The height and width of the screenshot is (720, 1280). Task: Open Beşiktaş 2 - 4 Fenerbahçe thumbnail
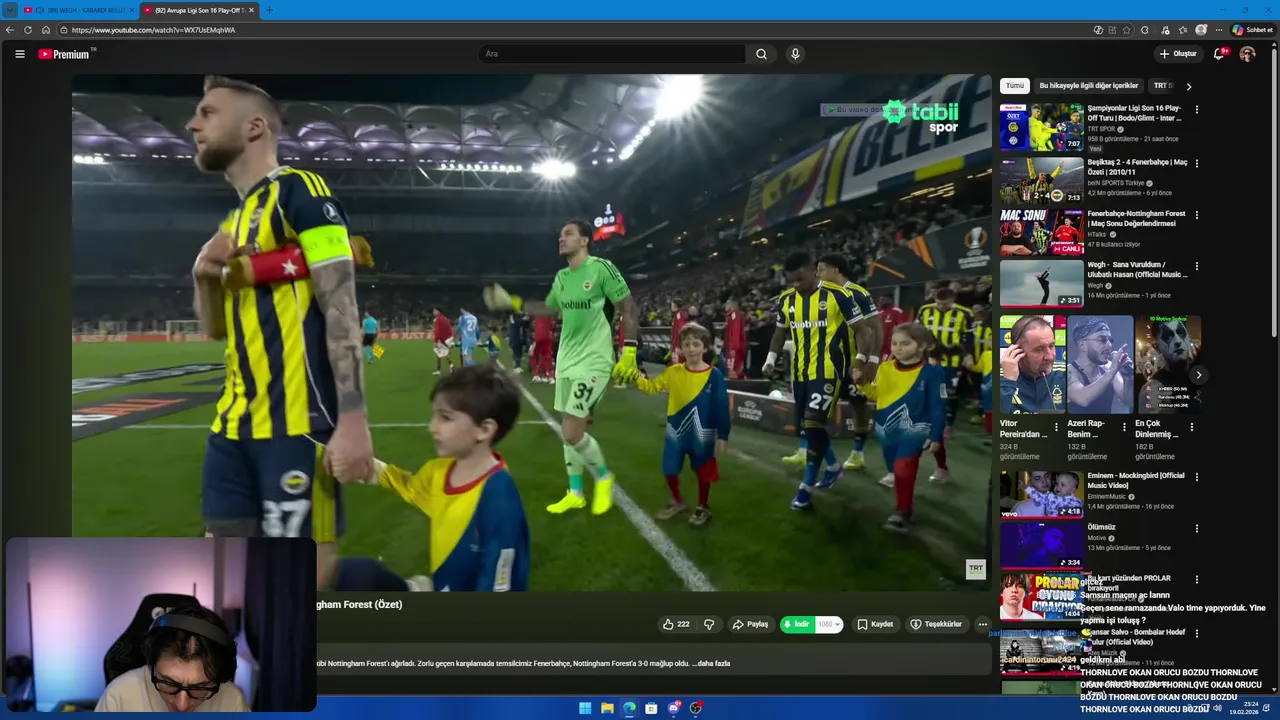coord(1041,181)
